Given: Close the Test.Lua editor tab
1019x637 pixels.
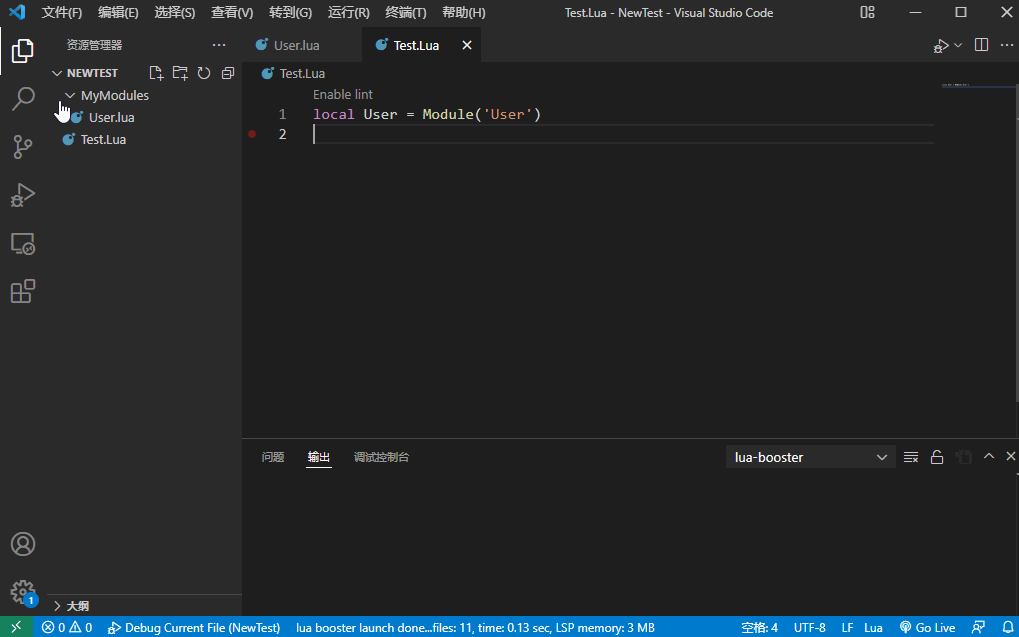Looking at the screenshot, I should pyautogui.click(x=467, y=45).
